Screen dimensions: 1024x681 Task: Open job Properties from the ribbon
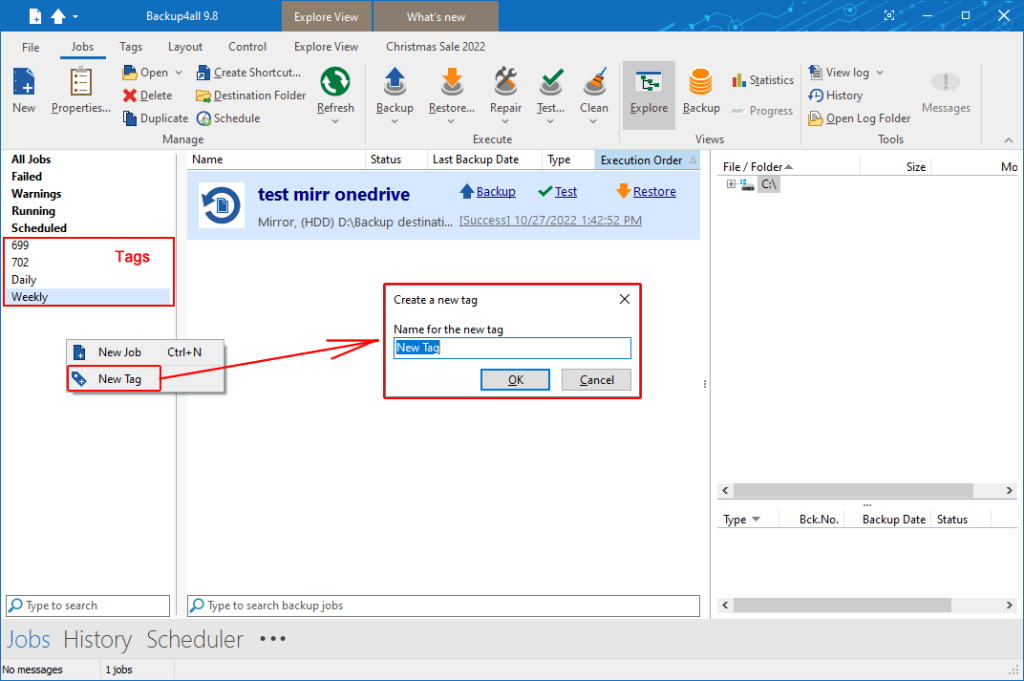pyautogui.click(x=81, y=91)
